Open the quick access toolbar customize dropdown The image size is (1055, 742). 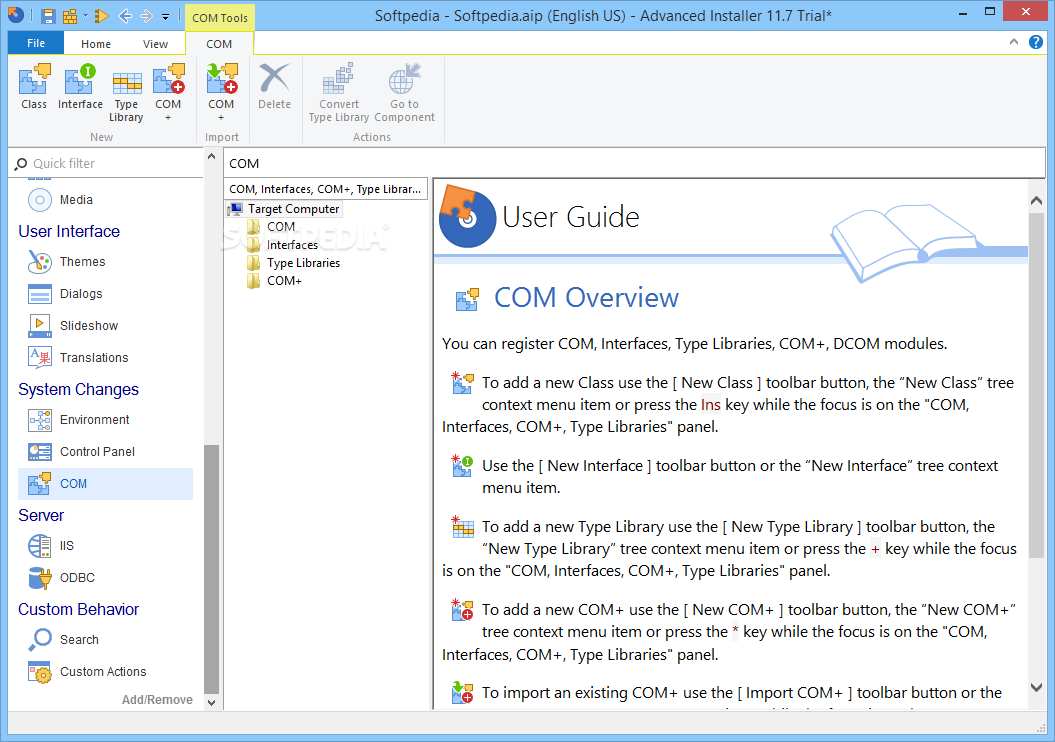tap(166, 15)
